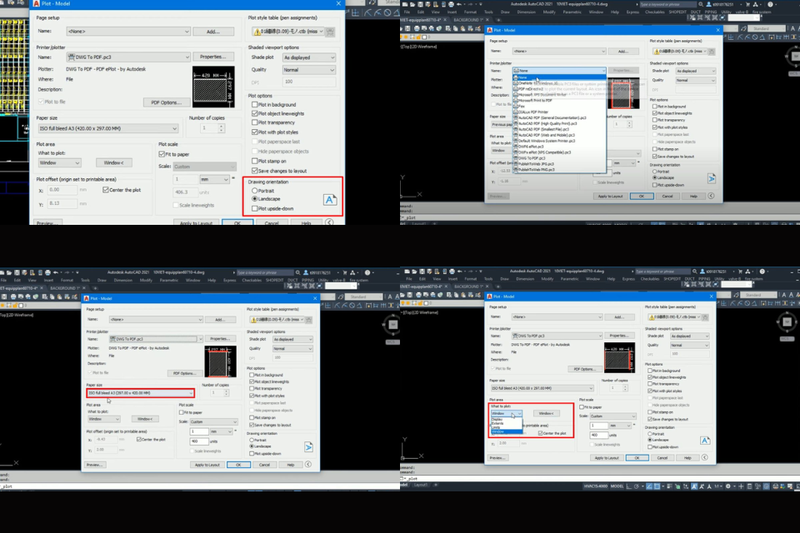The height and width of the screenshot is (533, 800).
Task: Uncheck Plot object lineweights in top-left dialog
Action: 255,113
